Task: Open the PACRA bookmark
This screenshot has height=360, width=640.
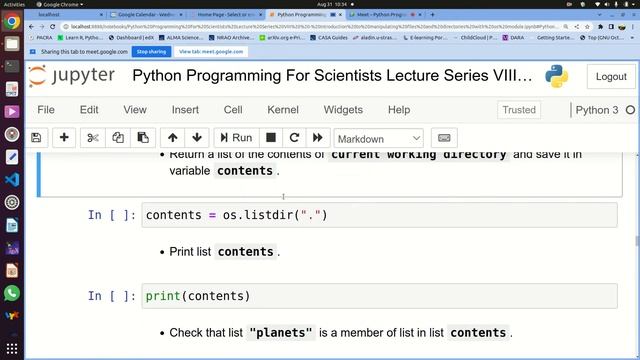Action: click(x=41, y=38)
